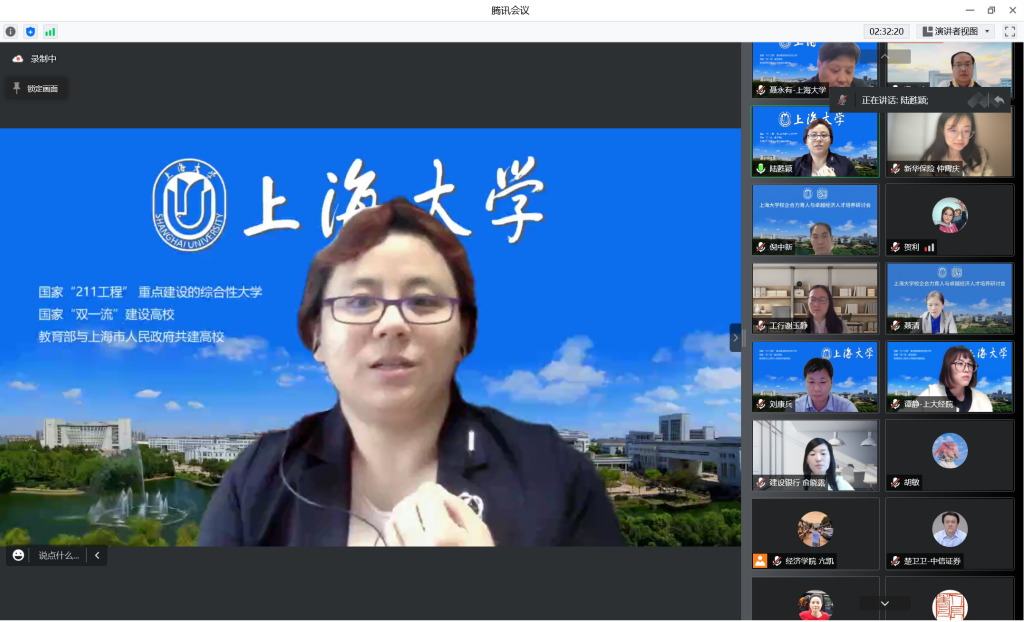Screen dimensions: 1024x622
Task: Enter full screen with the corner-brackets icon
Action: pos(1010,31)
